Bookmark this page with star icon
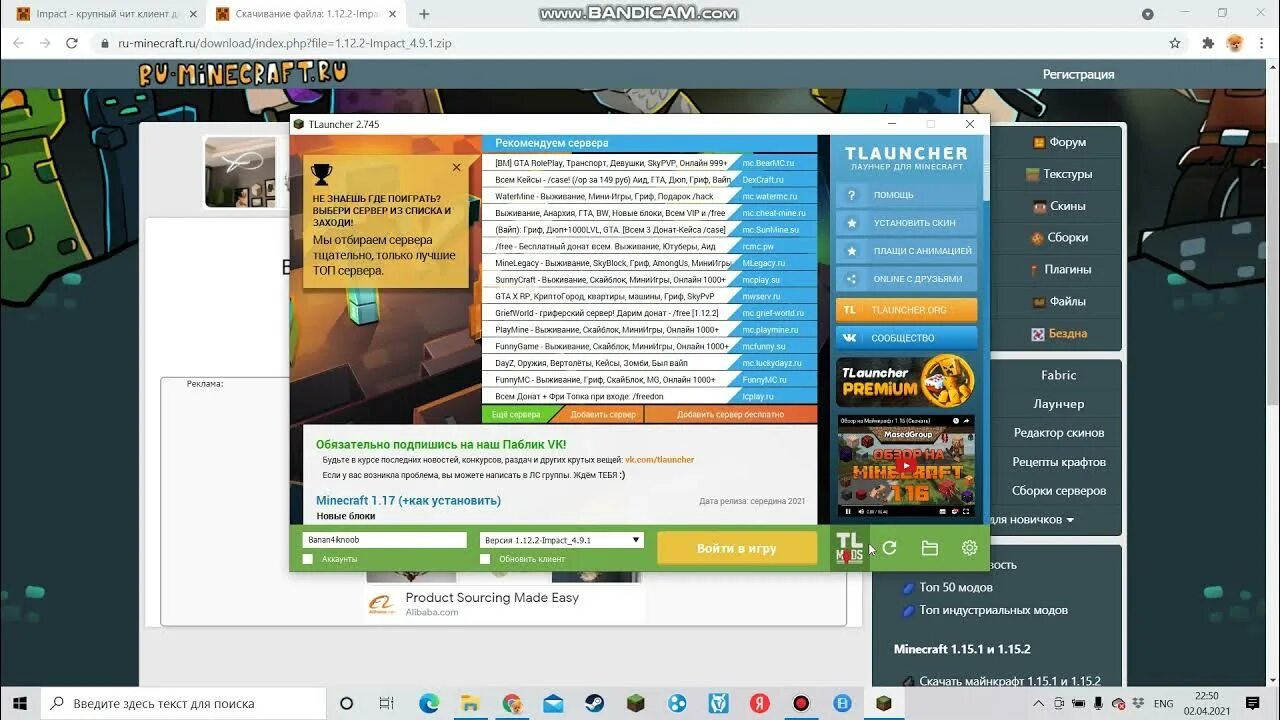The height and width of the screenshot is (720, 1280). click(1175, 43)
